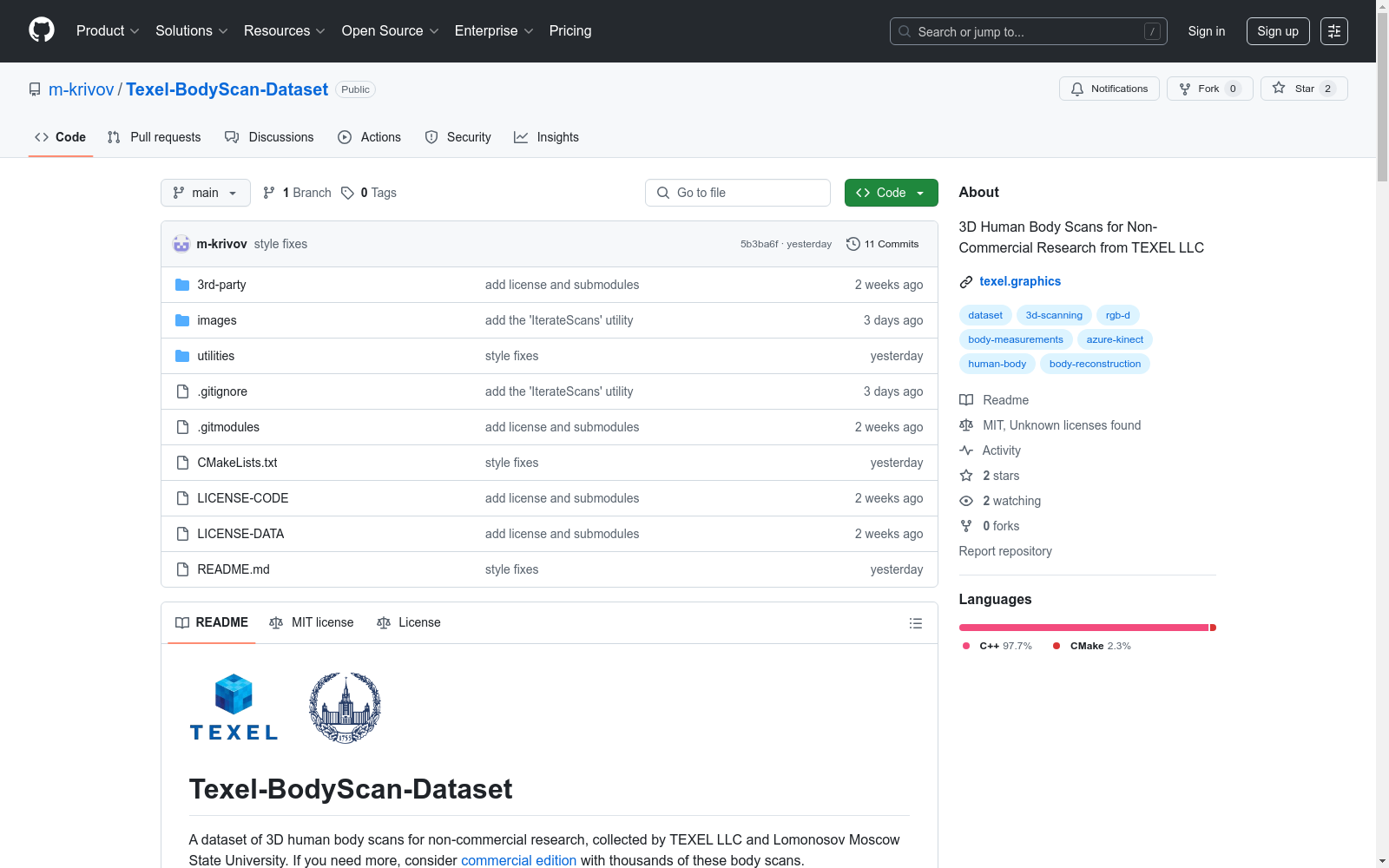Expand the Solutions menu
Viewport: 1389px width, 868px height.
point(192,31)
